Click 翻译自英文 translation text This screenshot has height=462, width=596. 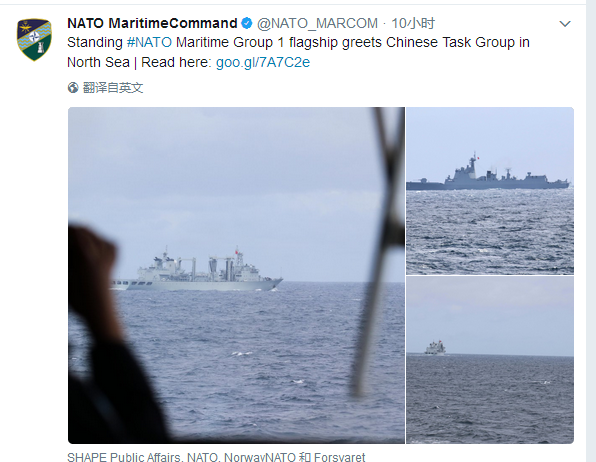tap(113, 88)
